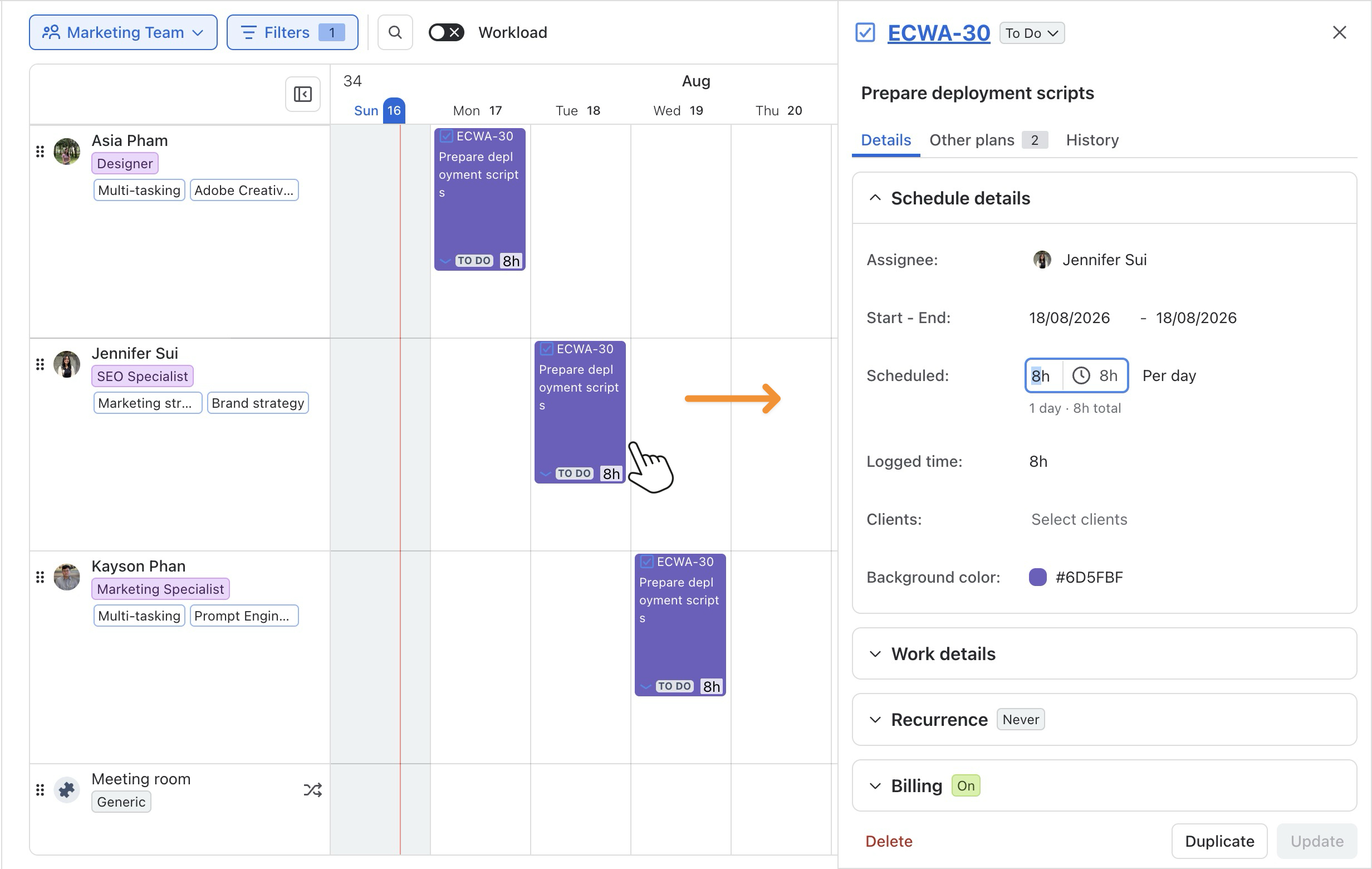This screenshot has height=869, width=1372.
Task: Click the Meeting room puzzle icon
Action: 67,790
